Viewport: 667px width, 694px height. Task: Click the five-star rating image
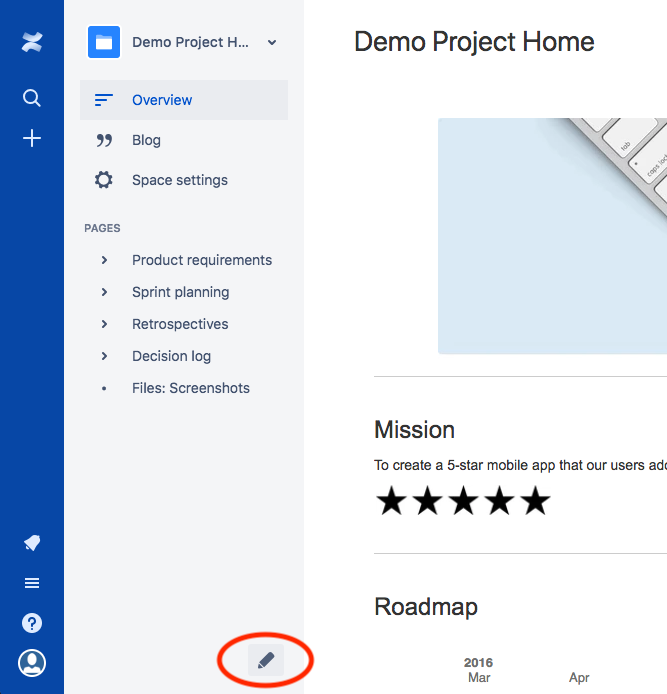(x=463, y=501)
